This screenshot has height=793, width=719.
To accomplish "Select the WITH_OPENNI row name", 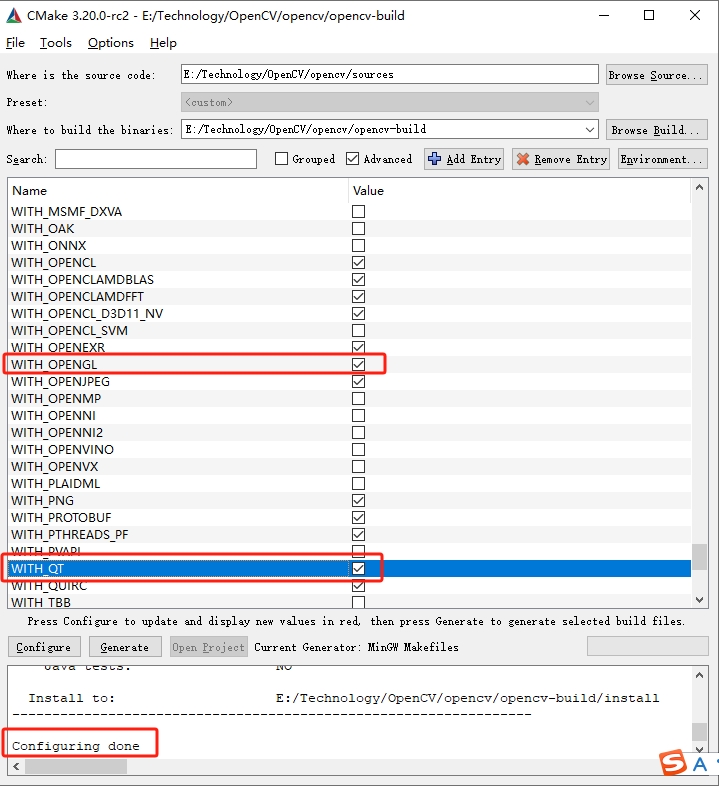I will (x=54, y=416).
